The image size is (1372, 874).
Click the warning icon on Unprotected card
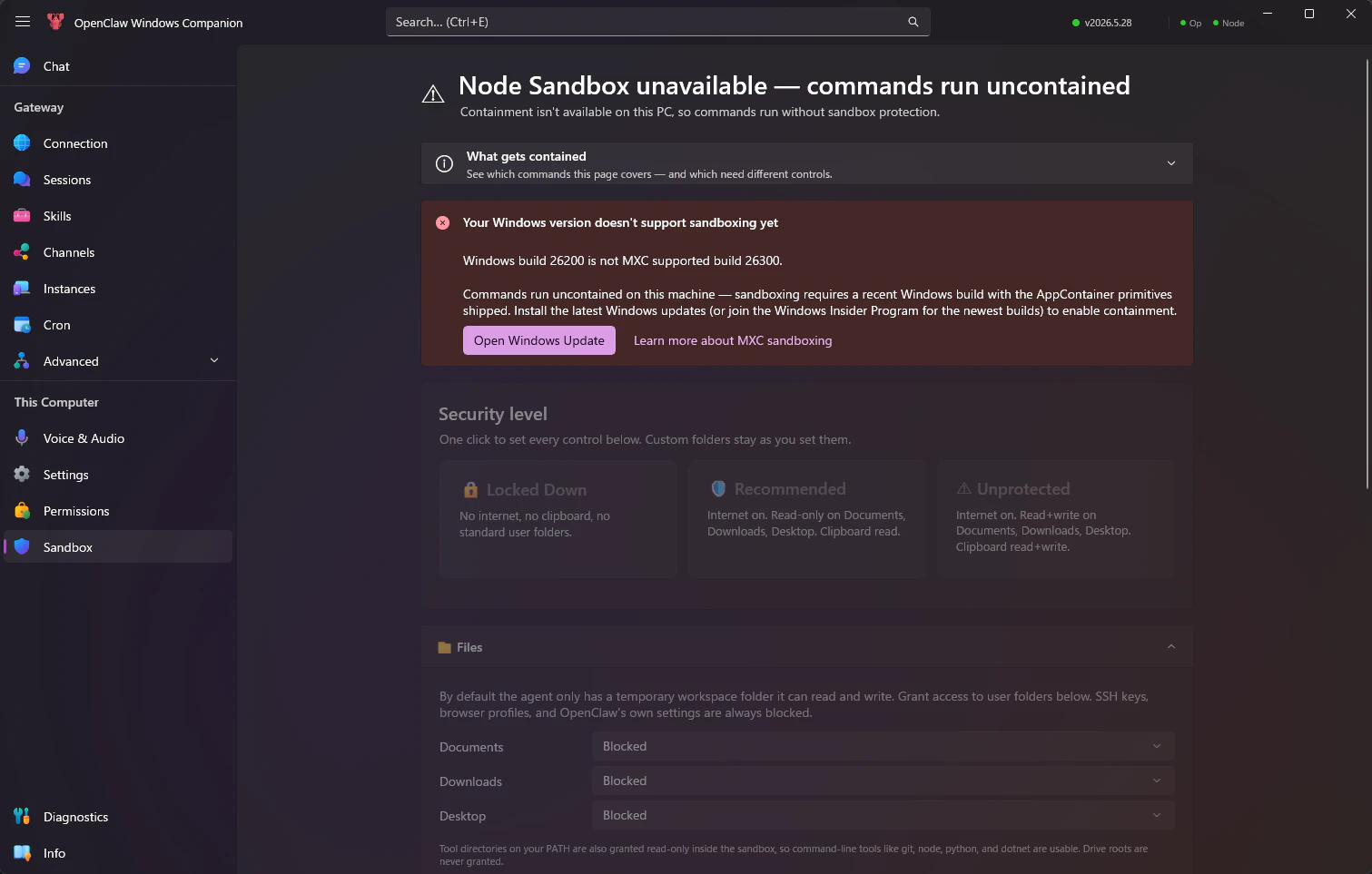pos(964,488)
